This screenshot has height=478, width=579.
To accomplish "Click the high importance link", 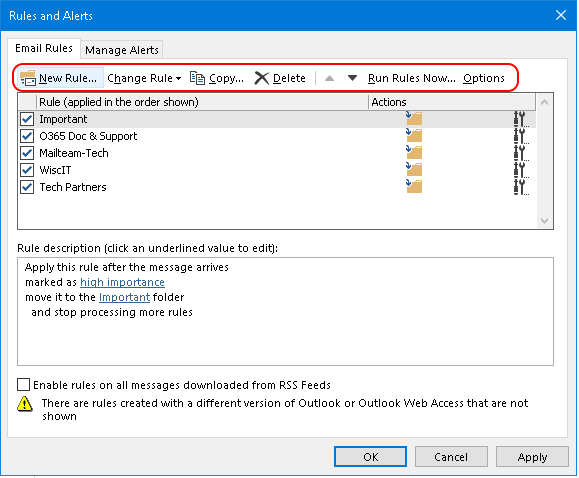I will pos(122,282).
